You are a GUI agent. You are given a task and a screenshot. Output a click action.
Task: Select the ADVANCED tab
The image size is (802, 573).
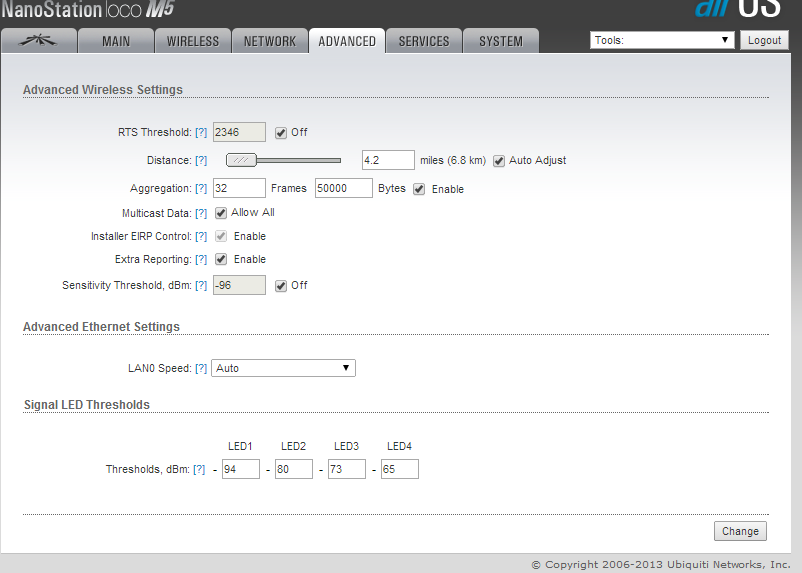(x=347, y=41)
